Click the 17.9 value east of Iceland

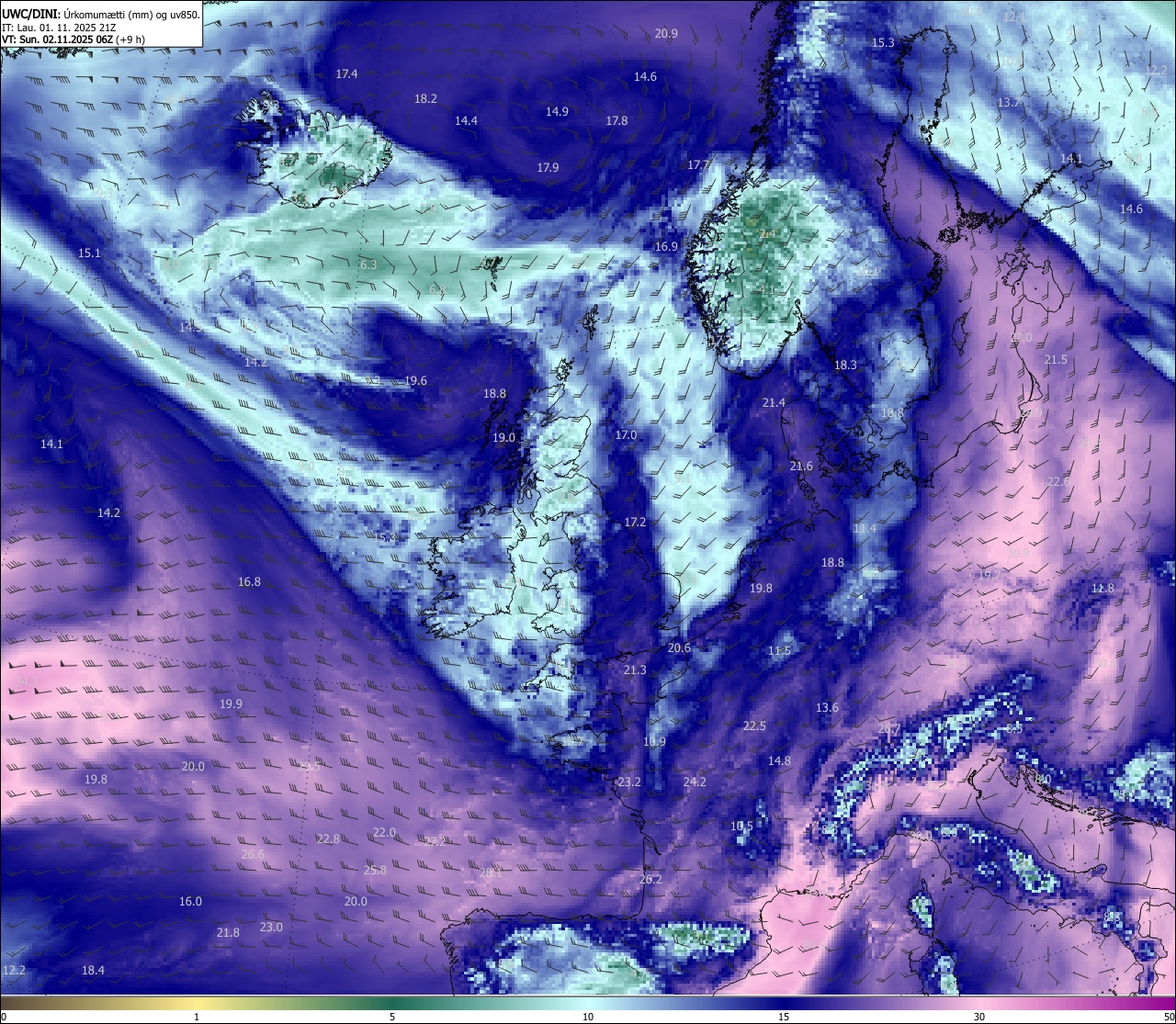click(x=548, y=168)
